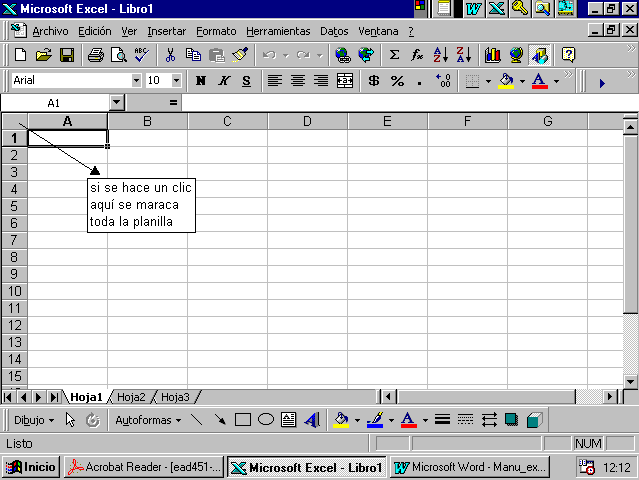Click the Increase Decimal icon

coord(443,81)
